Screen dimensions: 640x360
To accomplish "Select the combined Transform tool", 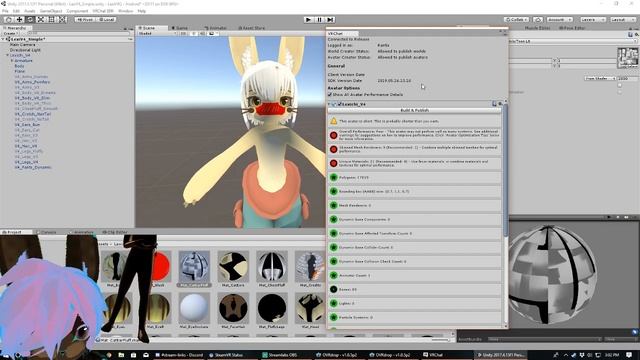I will tap(62, 20).
